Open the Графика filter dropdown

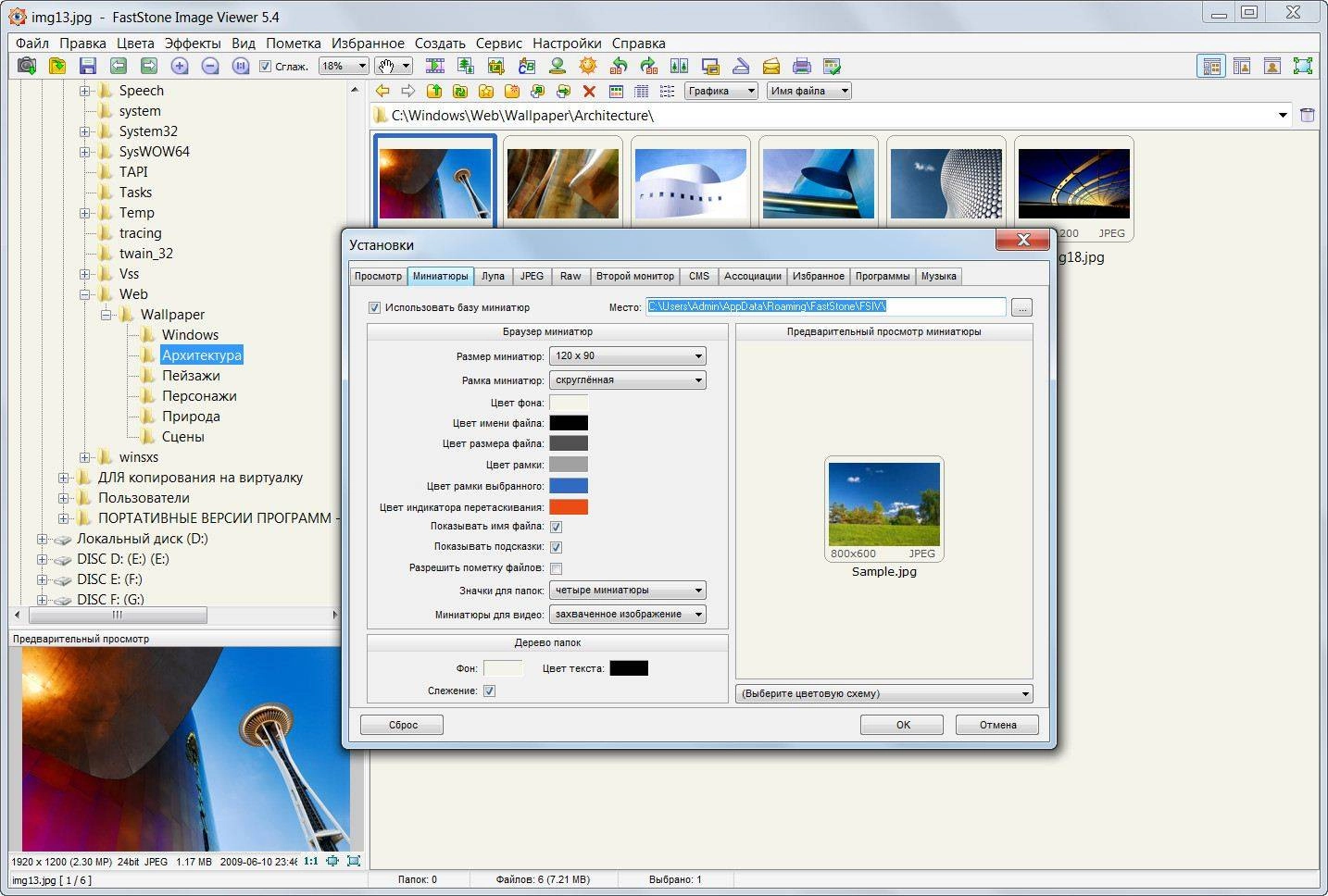[x=722, y=91]
